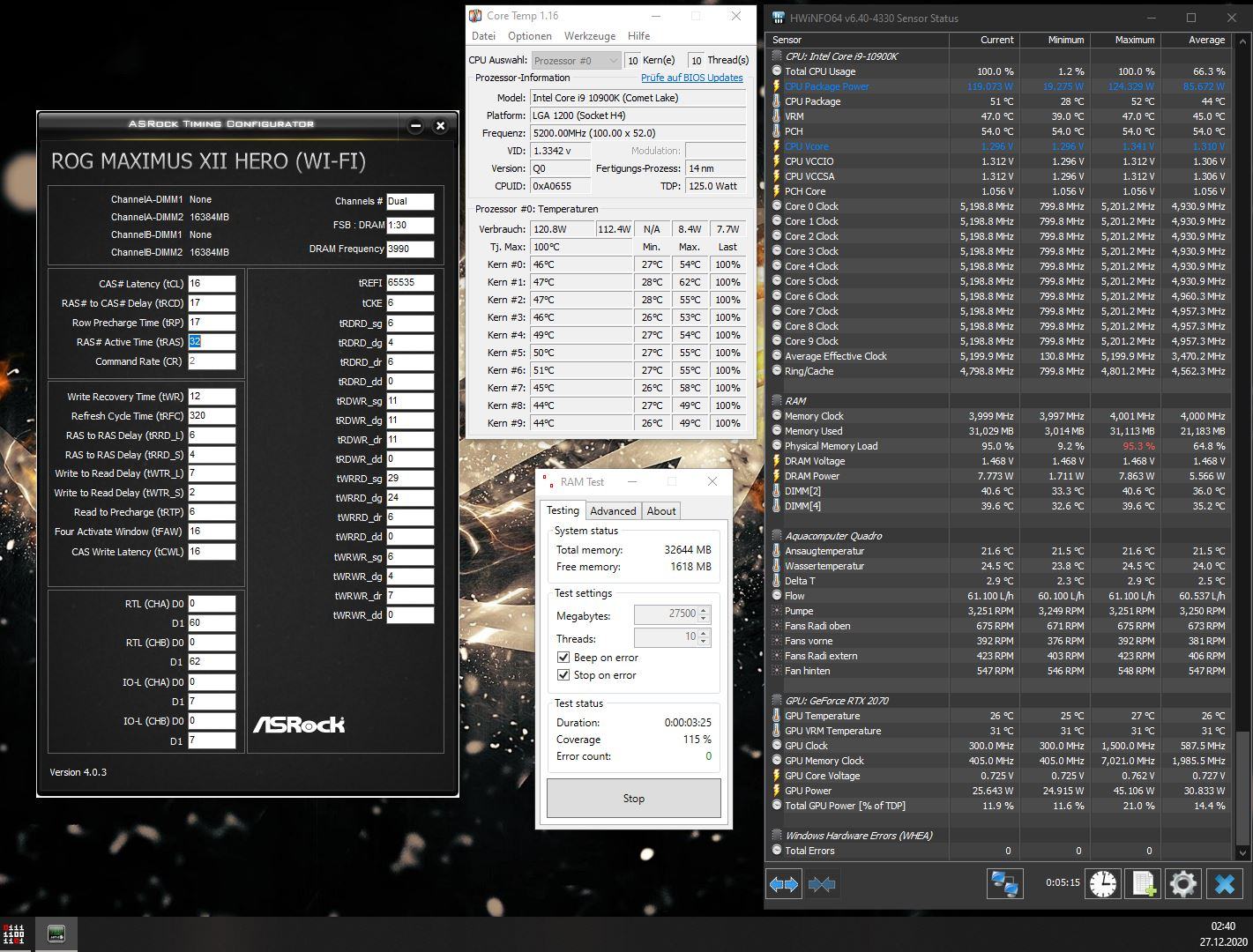Viewport: 1253px width, 952px height.
Task: Click Aquacomputer Quadro section icon
Action: tap(777, 536)
